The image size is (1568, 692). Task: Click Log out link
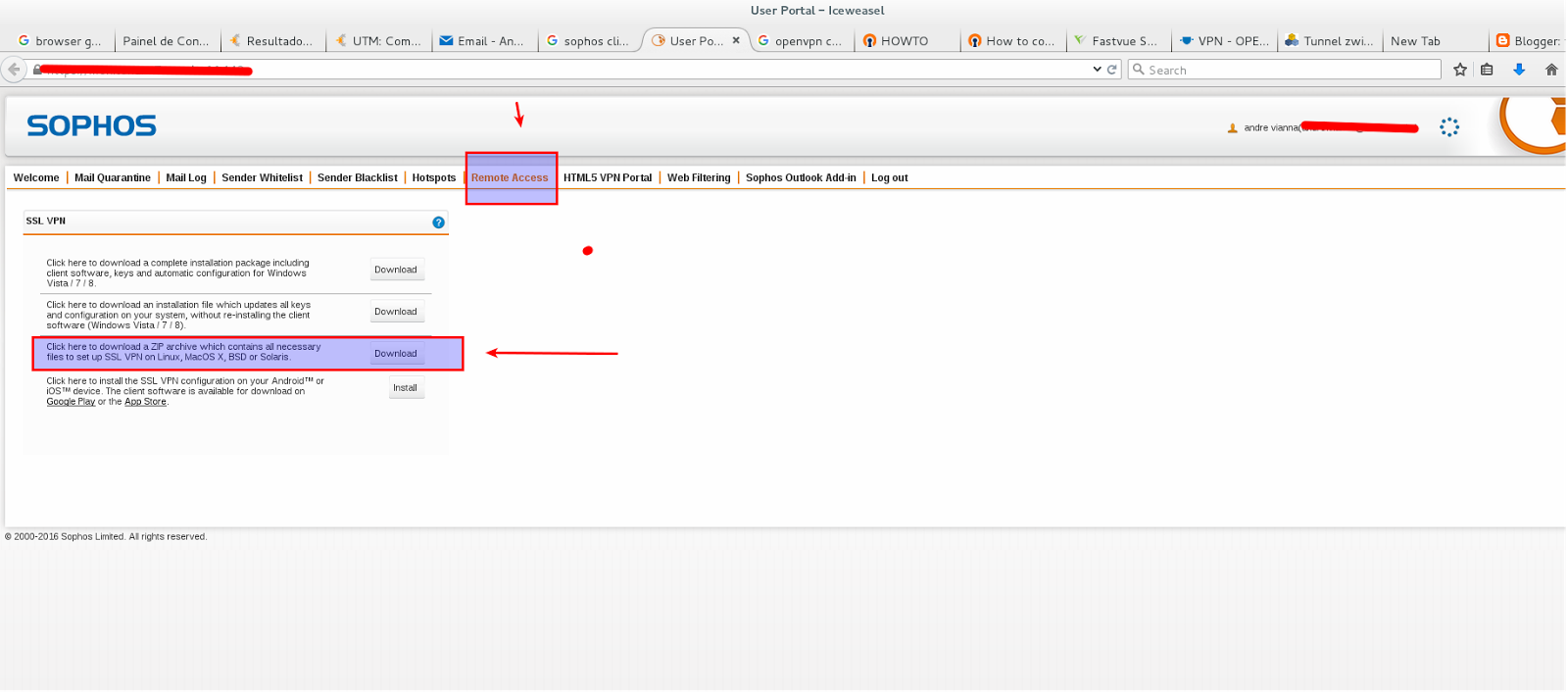tap(890, 177)
